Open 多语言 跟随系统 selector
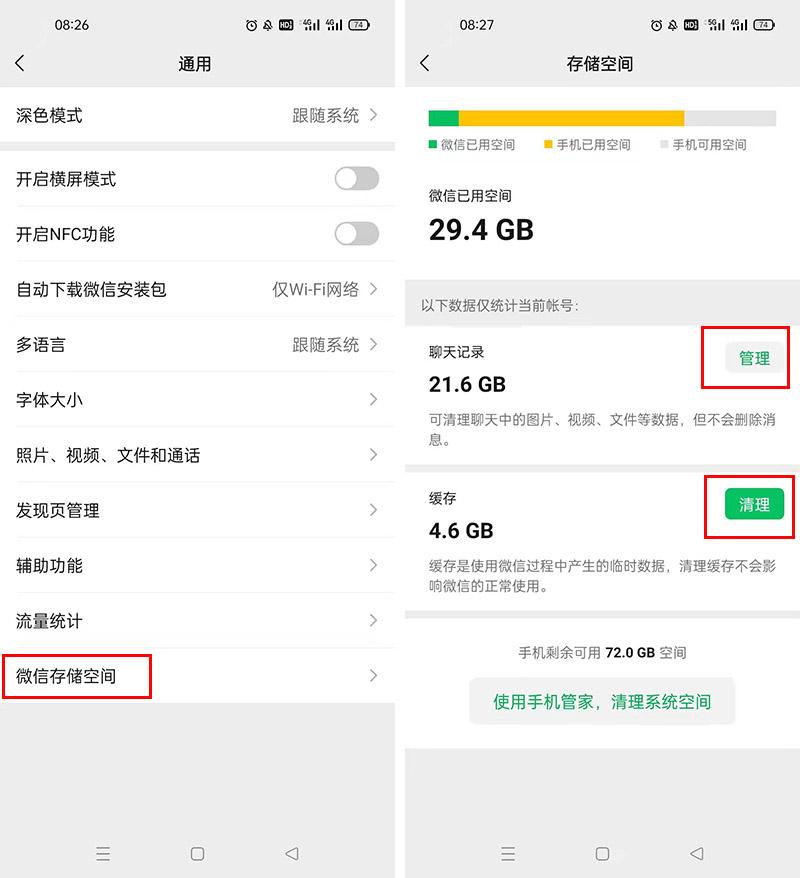The width and height of the screenshot is (800, 878). point(334,345)
